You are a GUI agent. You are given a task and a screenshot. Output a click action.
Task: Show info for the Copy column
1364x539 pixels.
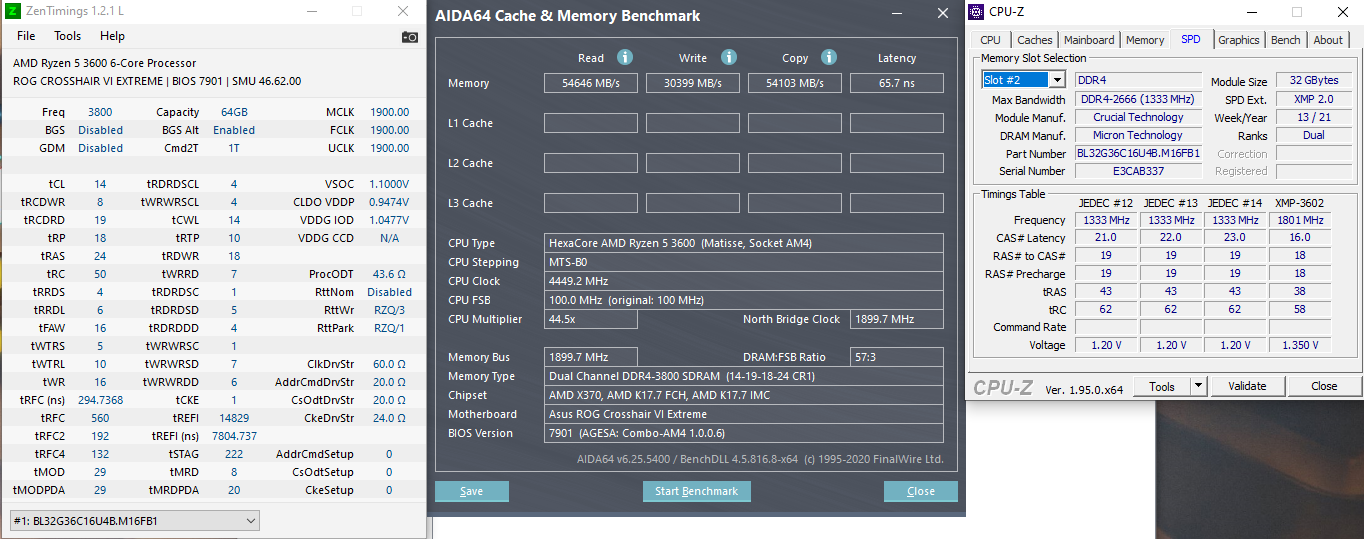pyautogui.click(x=829, y=58)
